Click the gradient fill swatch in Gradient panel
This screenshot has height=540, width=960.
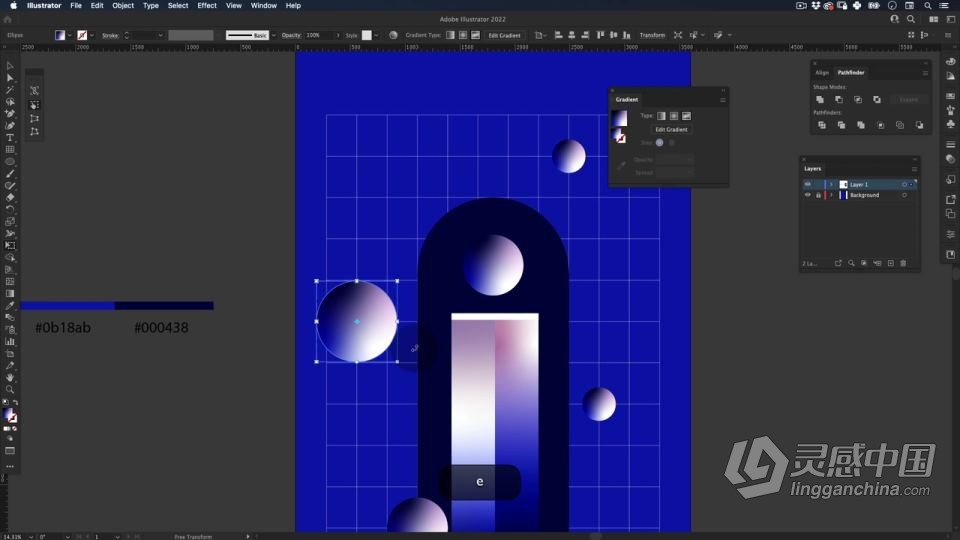[x=620, y=118]
